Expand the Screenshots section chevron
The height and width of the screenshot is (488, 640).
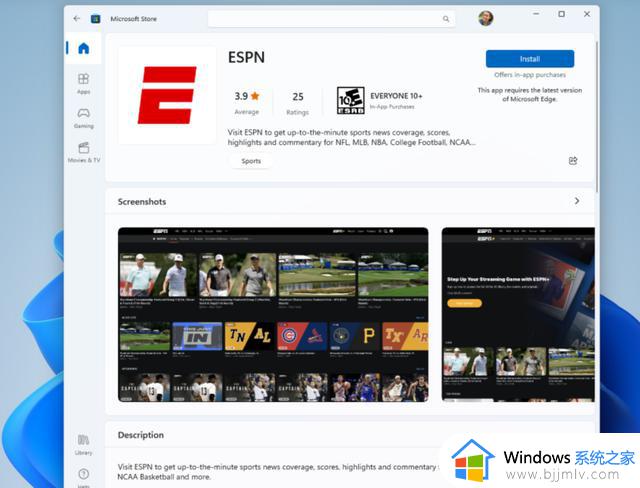[577, 201]
